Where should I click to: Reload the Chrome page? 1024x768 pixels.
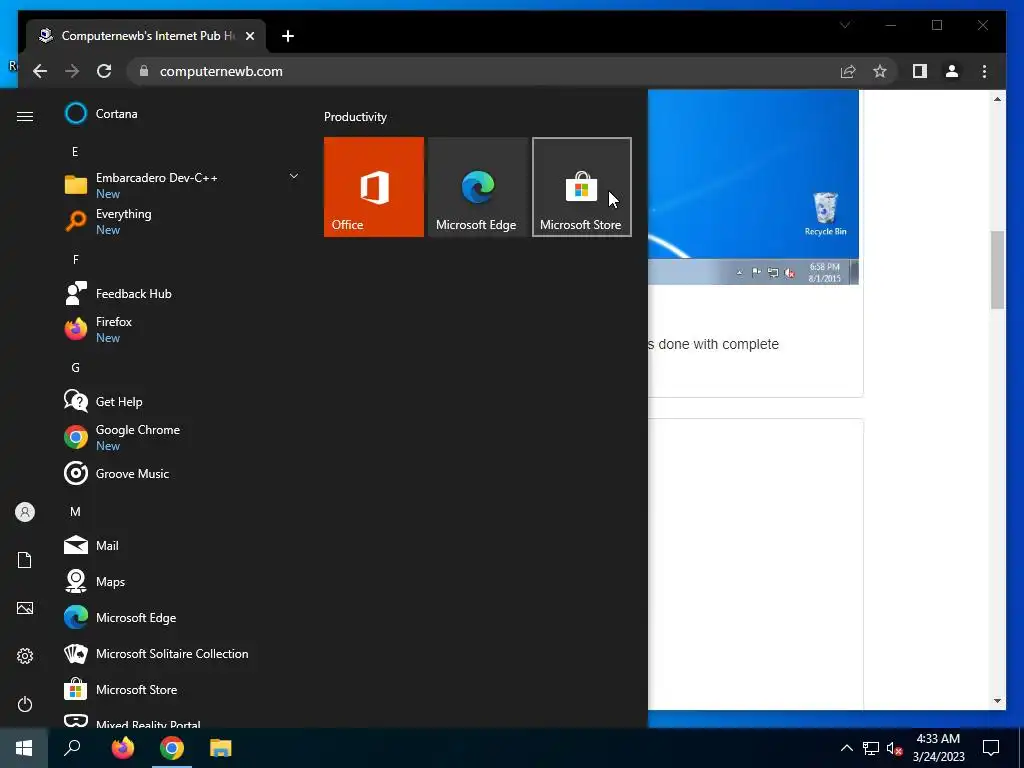(x=104, y=71)
